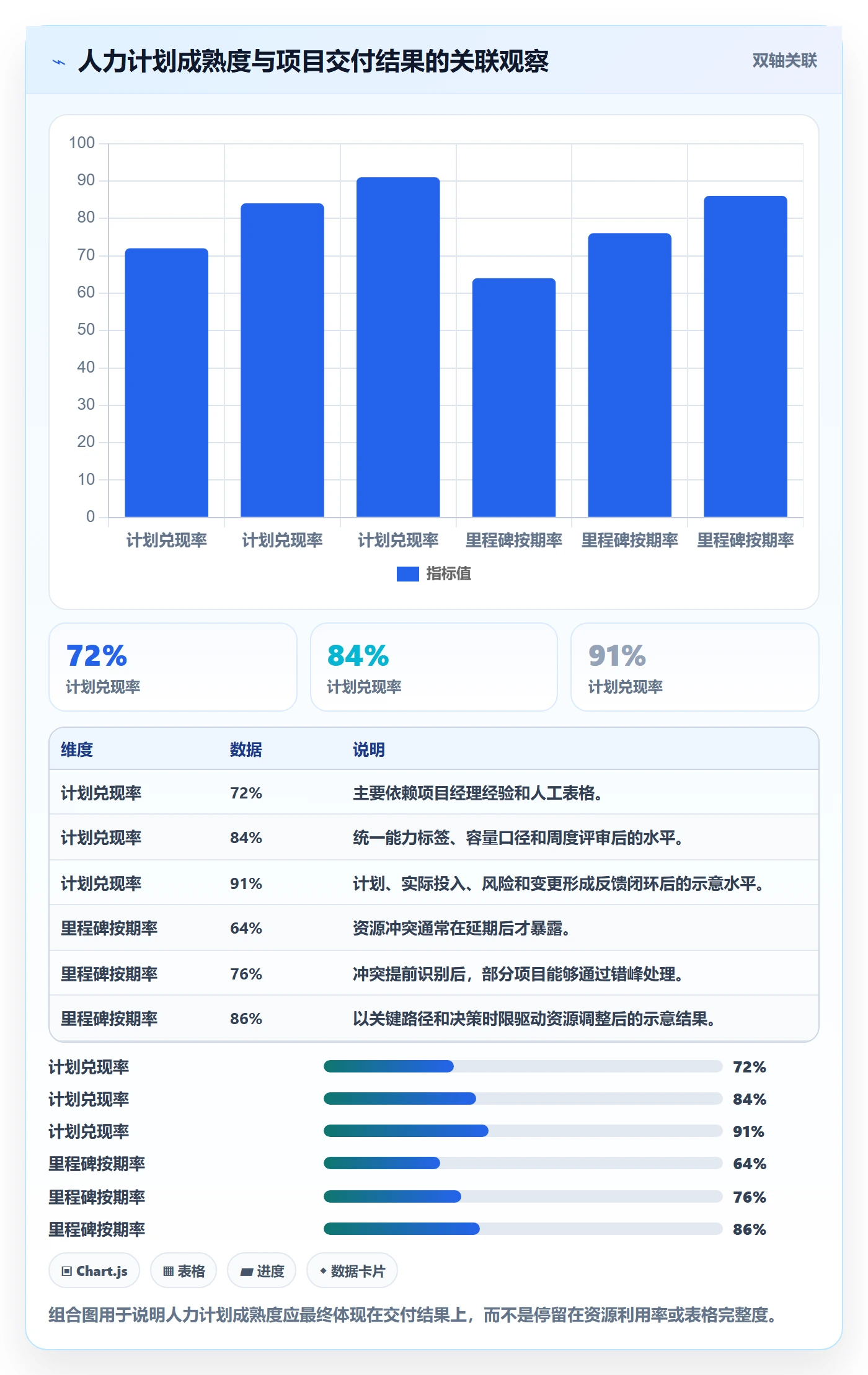Viewport: 868px width, 1375px height.
Task: Click the progress bar labeled 91%
Action: [x=523, y=1131]
